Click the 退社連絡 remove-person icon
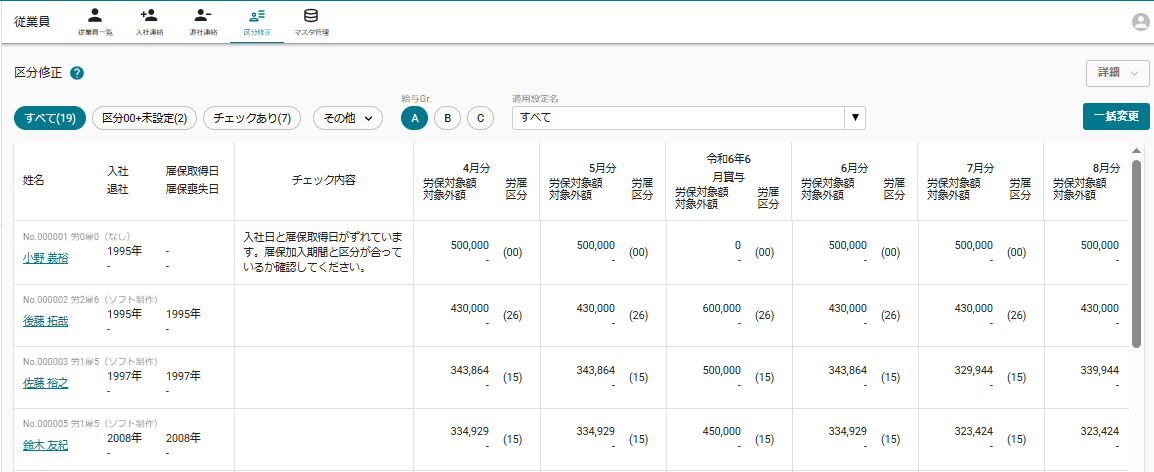The width and height of the screenshot is (1154, 472). (x=203, y=16)
